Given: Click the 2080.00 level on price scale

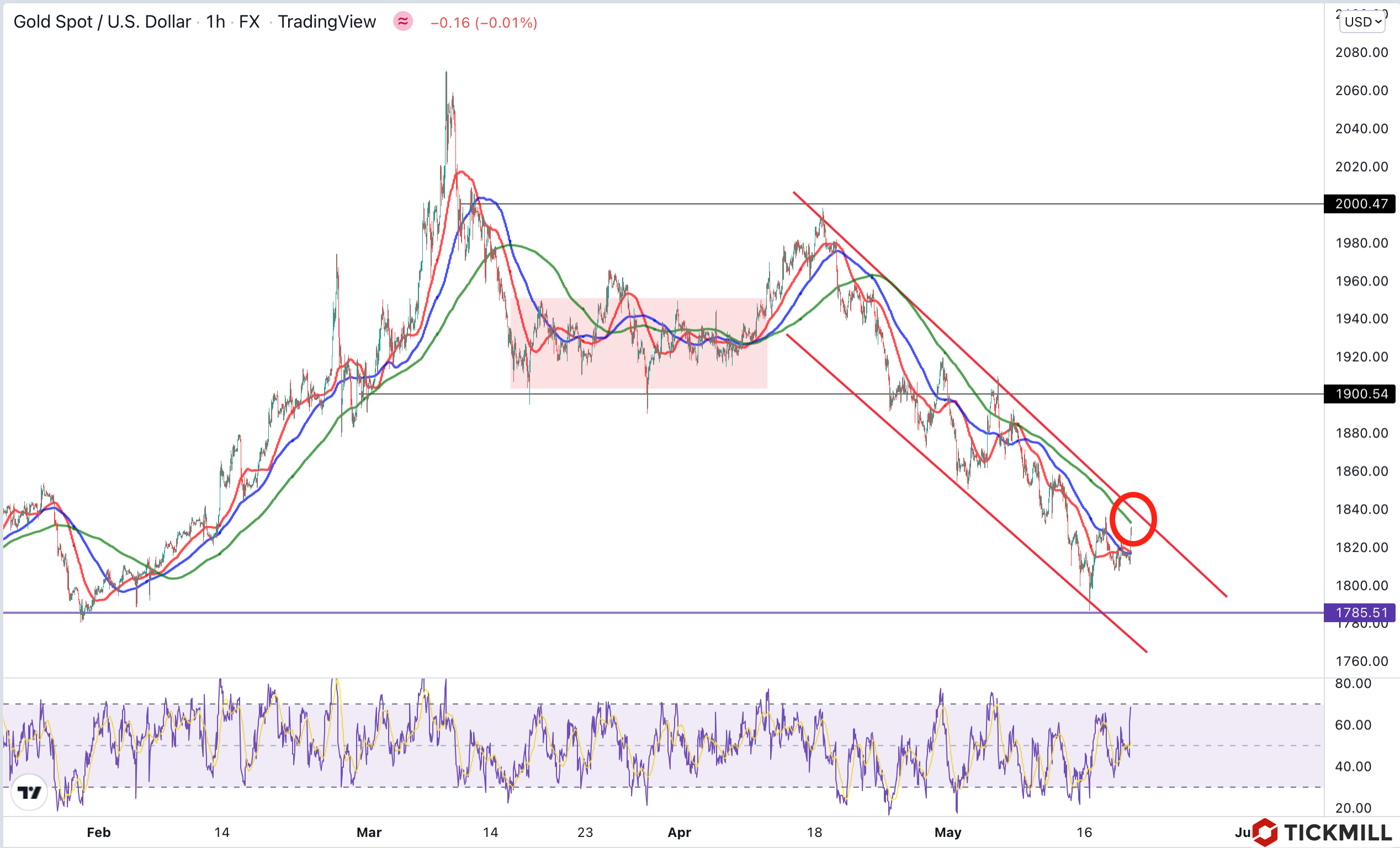Looking at the screenshot, I should pyautogui.click(x=1361, y=52).
